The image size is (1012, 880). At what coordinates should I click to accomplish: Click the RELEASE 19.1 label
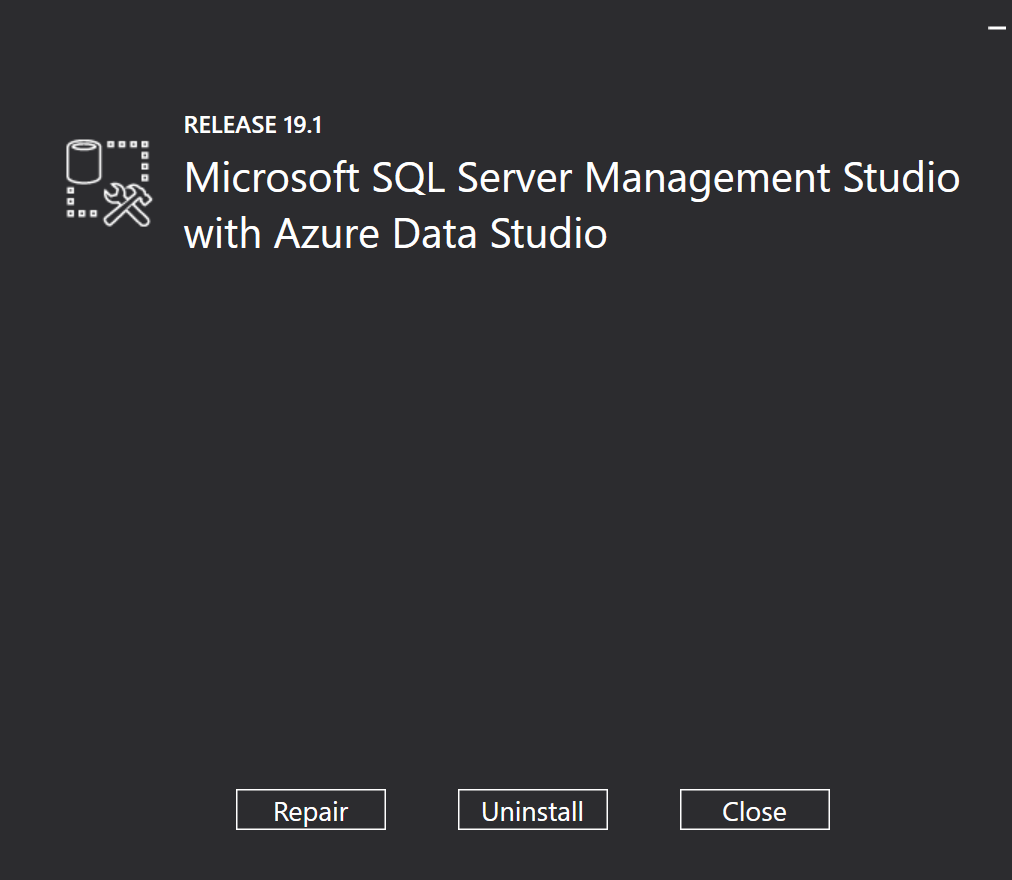(x=253, y=125)
